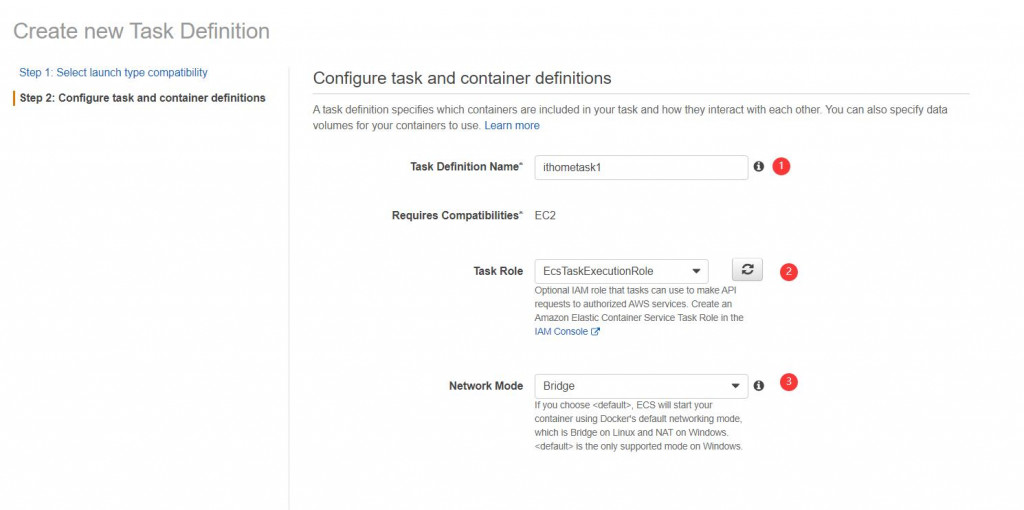The image size is (1024, 510).
Task: Click the EC2 compatibility value
Action: [546, 215]
